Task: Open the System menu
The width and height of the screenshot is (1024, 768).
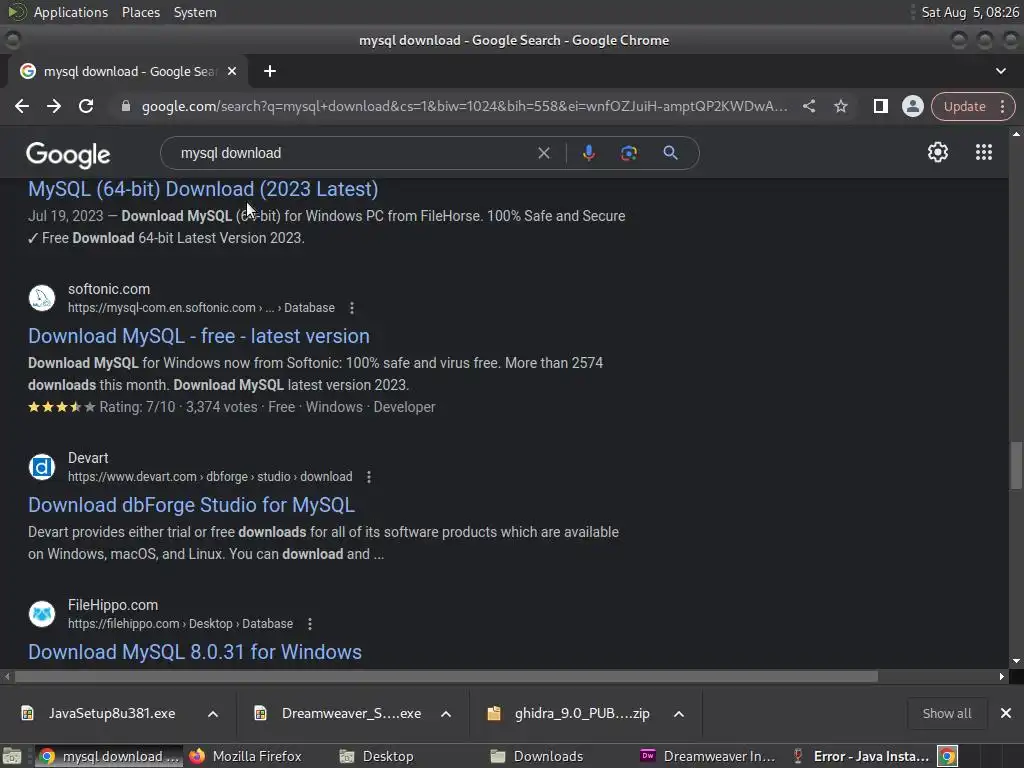Action: tap(195, 12)
